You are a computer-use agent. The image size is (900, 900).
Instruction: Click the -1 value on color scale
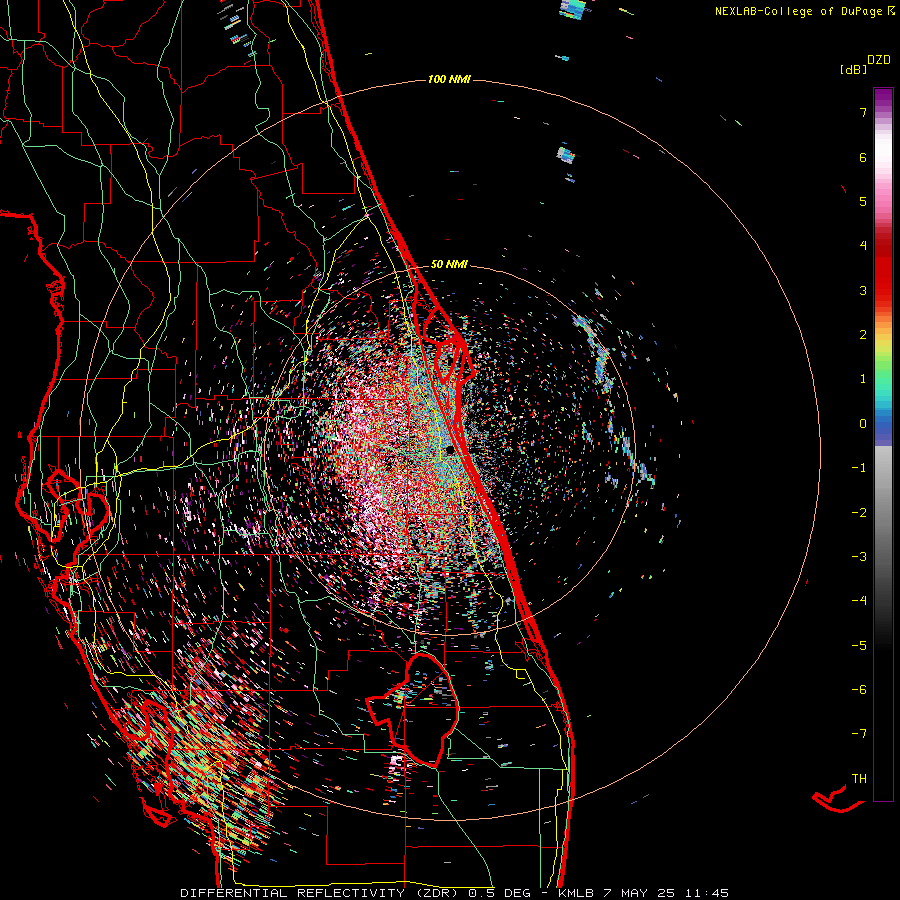coord(859,468)
